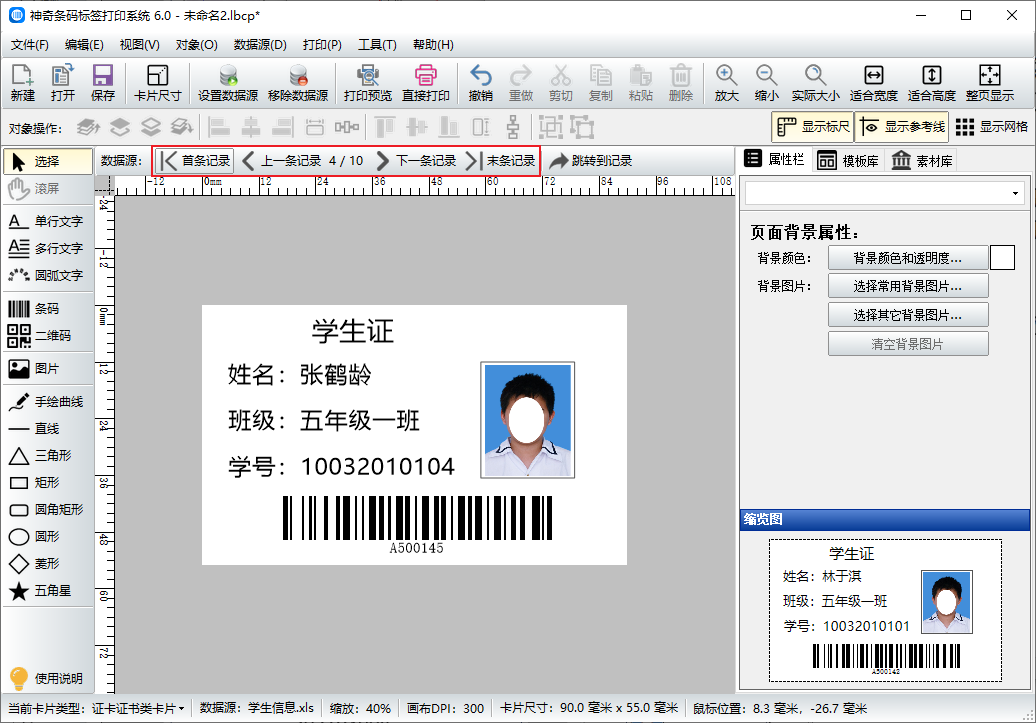
Task: Undo the last action with 撤销
Action: click(480, 83)
